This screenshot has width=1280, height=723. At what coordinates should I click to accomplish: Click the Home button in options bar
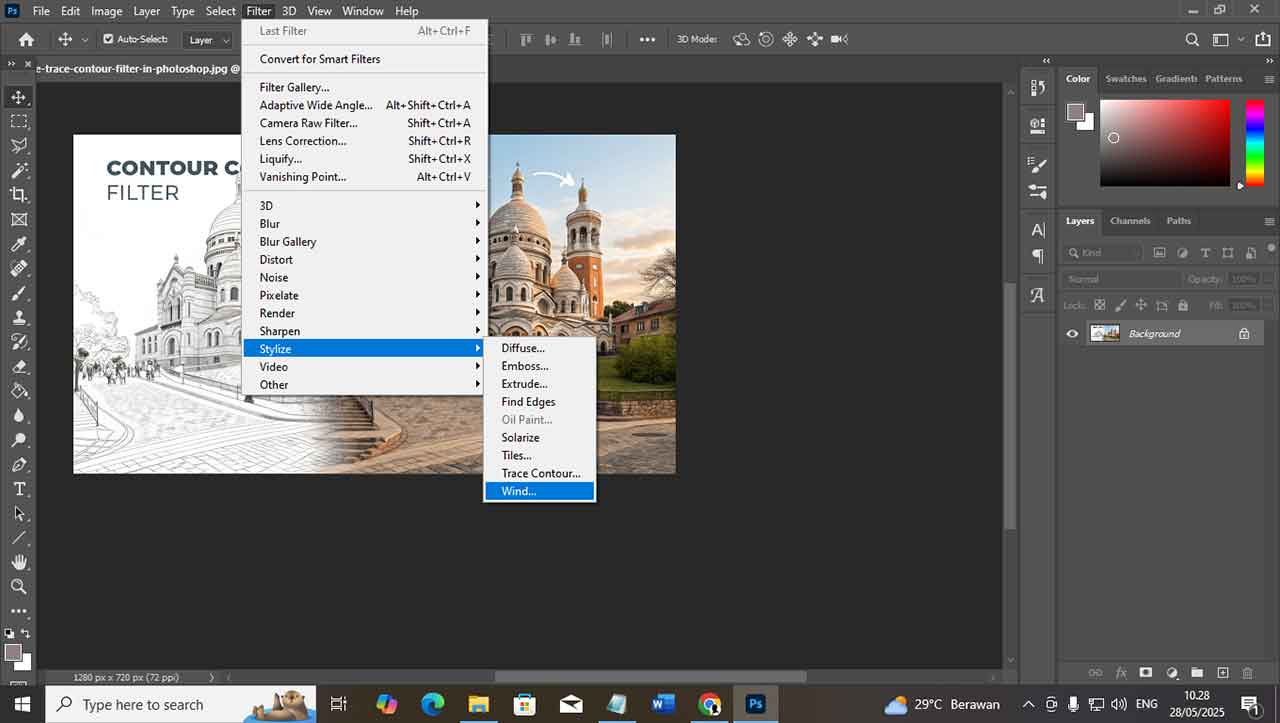(x=26, y=40)
